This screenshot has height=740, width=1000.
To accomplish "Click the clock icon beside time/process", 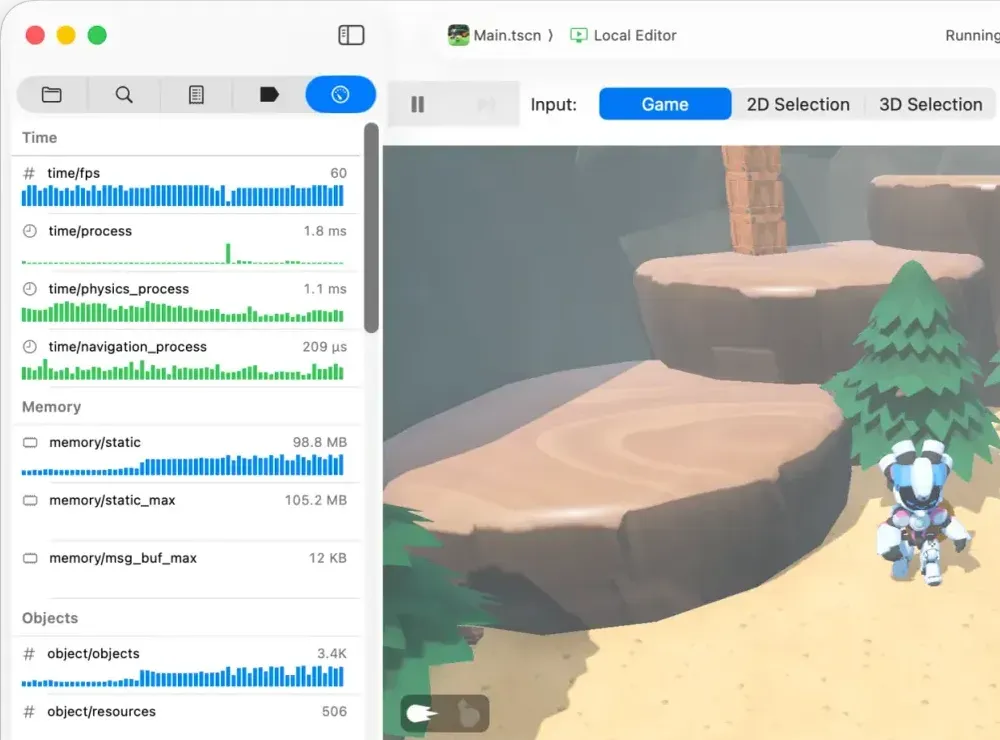I will pyautogui.click(x=29, y=231).
